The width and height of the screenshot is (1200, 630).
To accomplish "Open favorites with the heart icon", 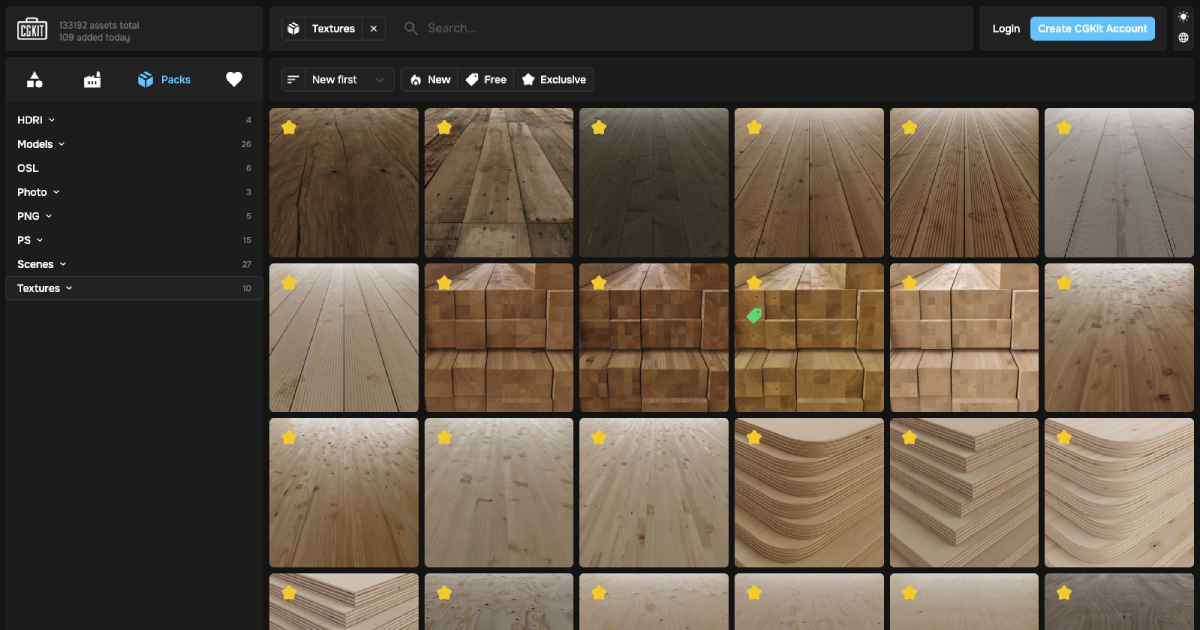I will pyautogui.click(x=234, y=80).
